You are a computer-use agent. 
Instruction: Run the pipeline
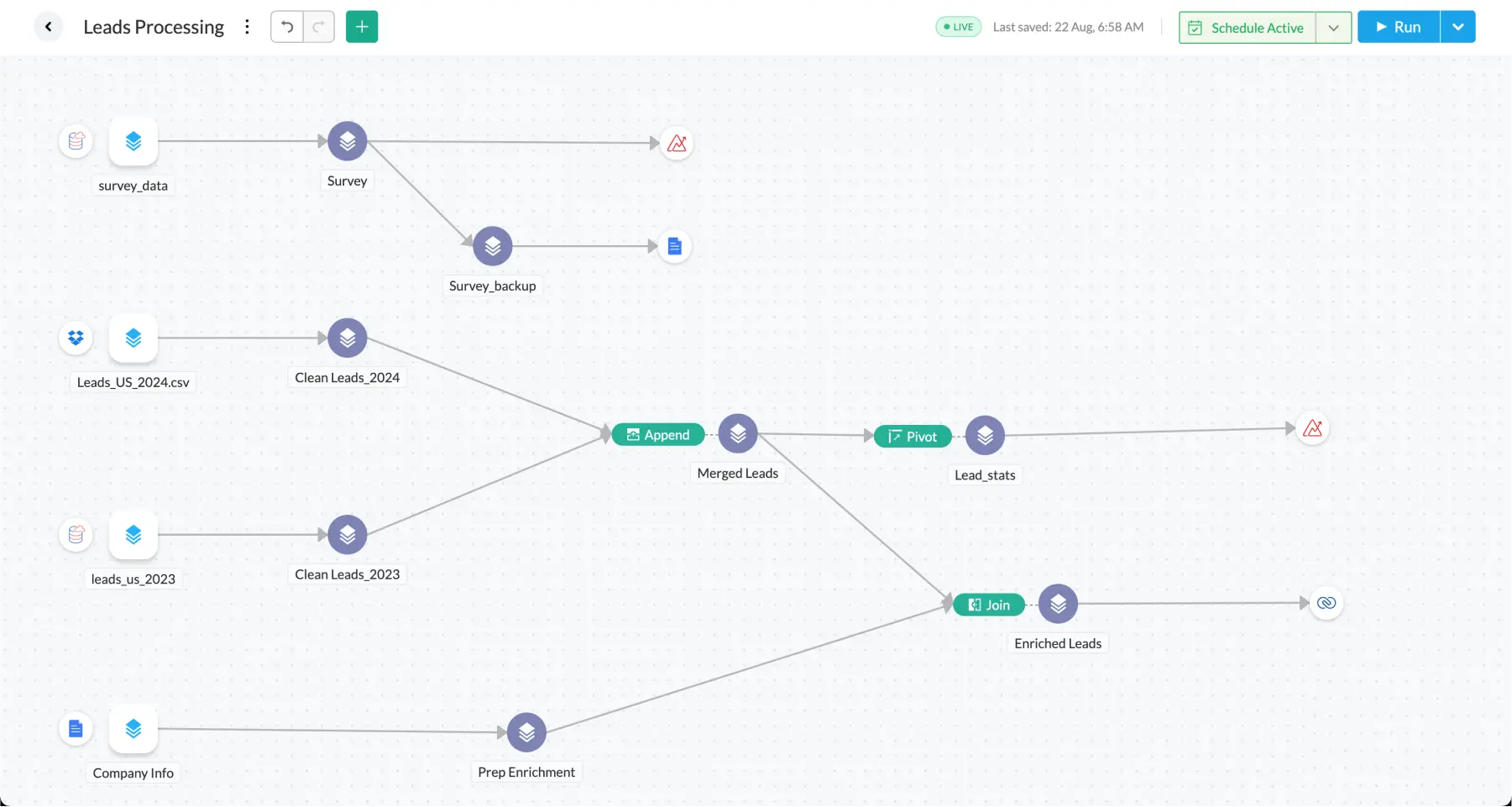1399,27
